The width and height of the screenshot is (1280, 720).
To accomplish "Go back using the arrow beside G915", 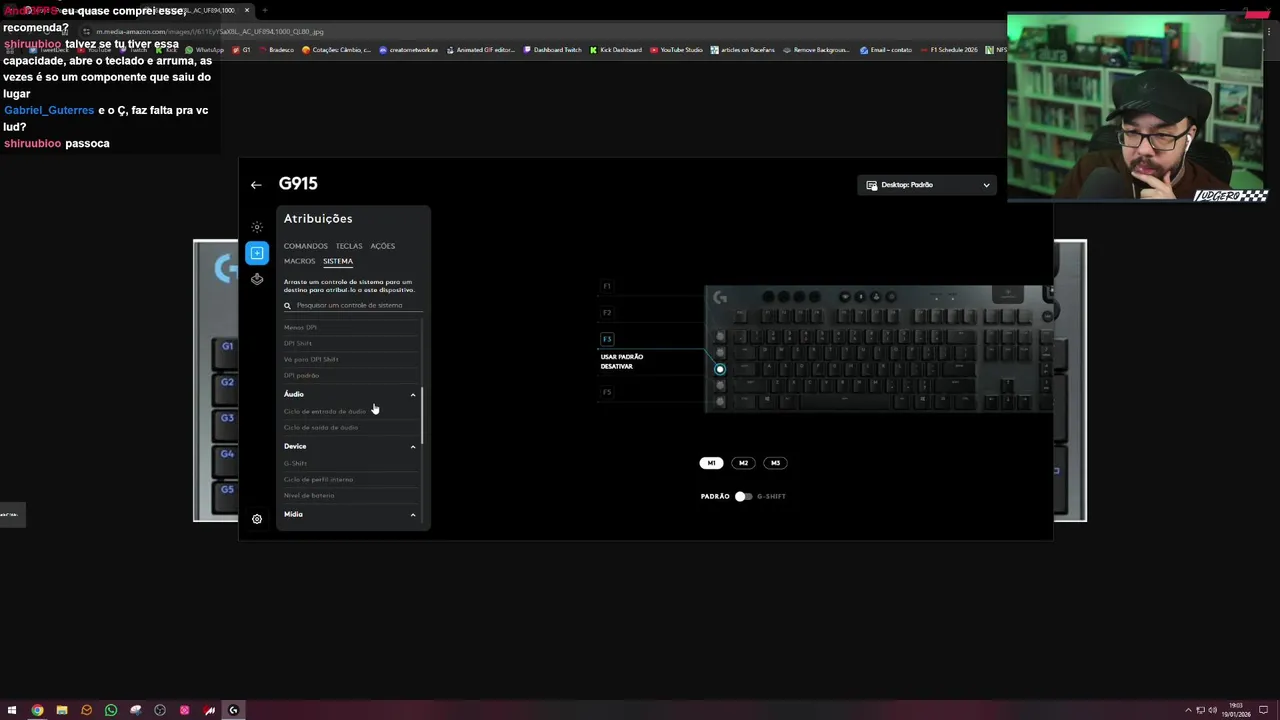I will [256, 185].
